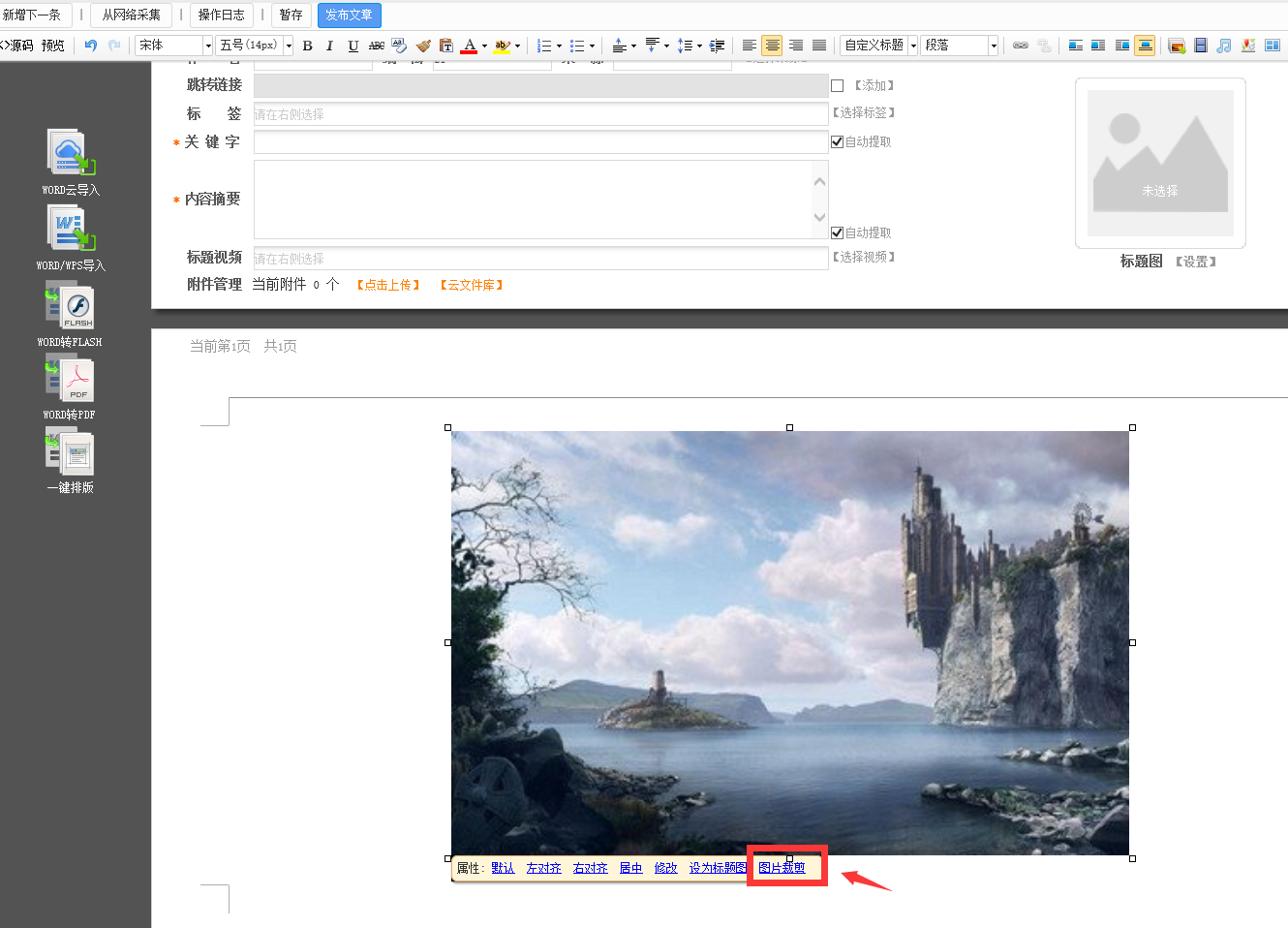Image resolution: width=1288 pixels, height=928 pixels.
Task: Click 【云文件库】 link
Action: click(472, 286)
